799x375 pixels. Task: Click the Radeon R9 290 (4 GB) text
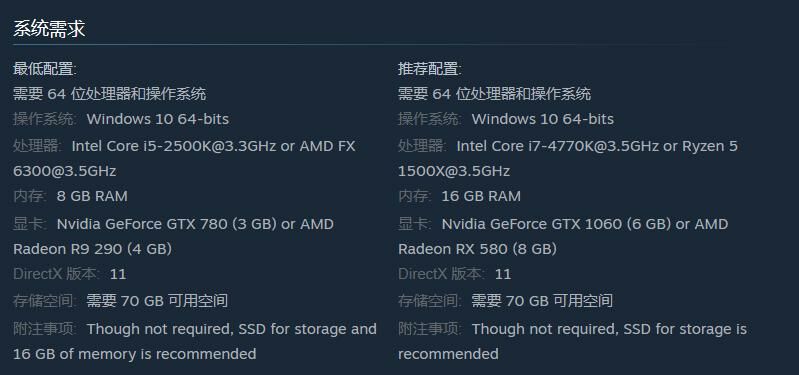point(92,249)
